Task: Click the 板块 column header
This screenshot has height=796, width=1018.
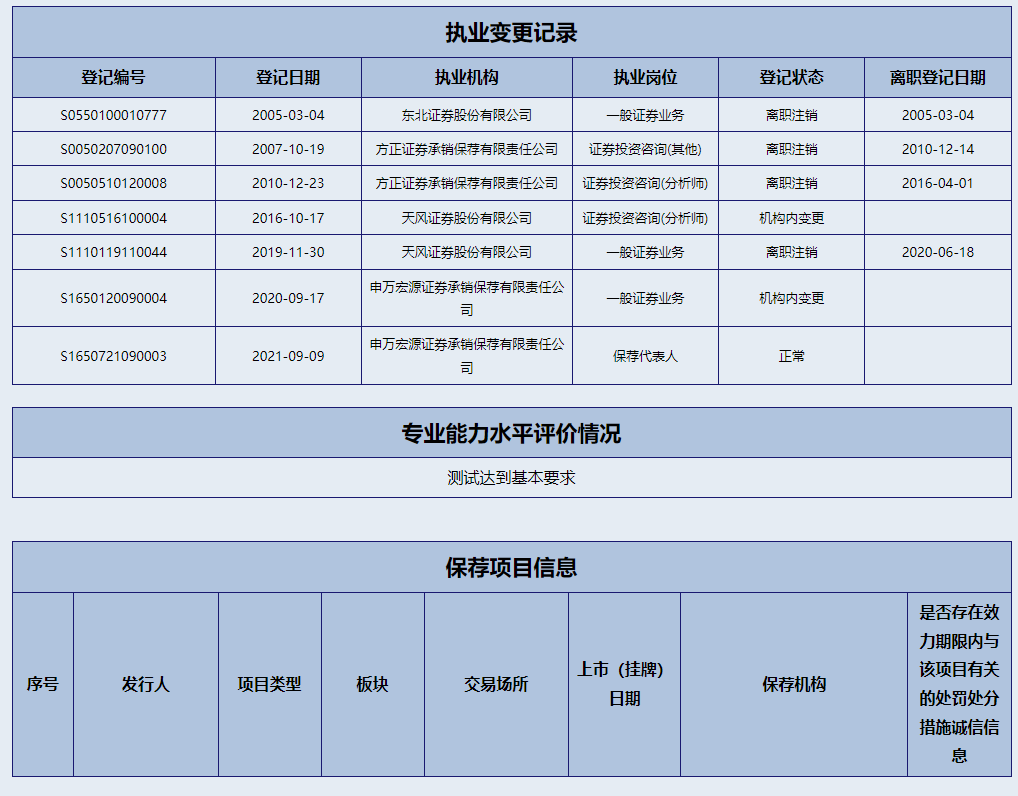Action: tap(373, 684)
